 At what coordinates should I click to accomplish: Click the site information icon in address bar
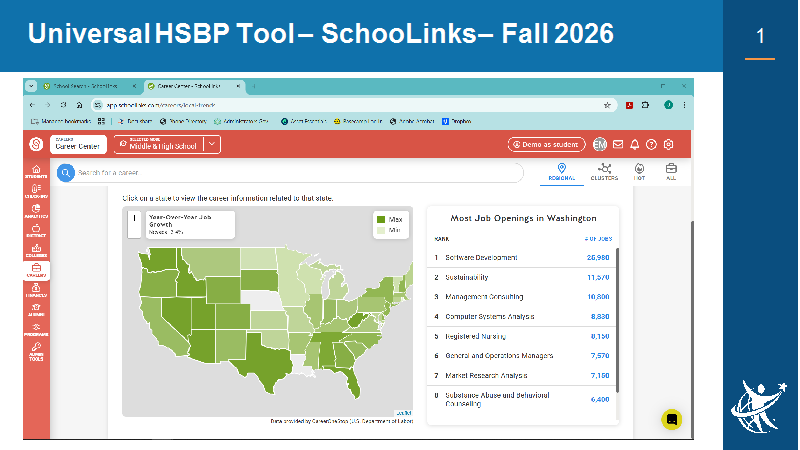tap(98, 105)
